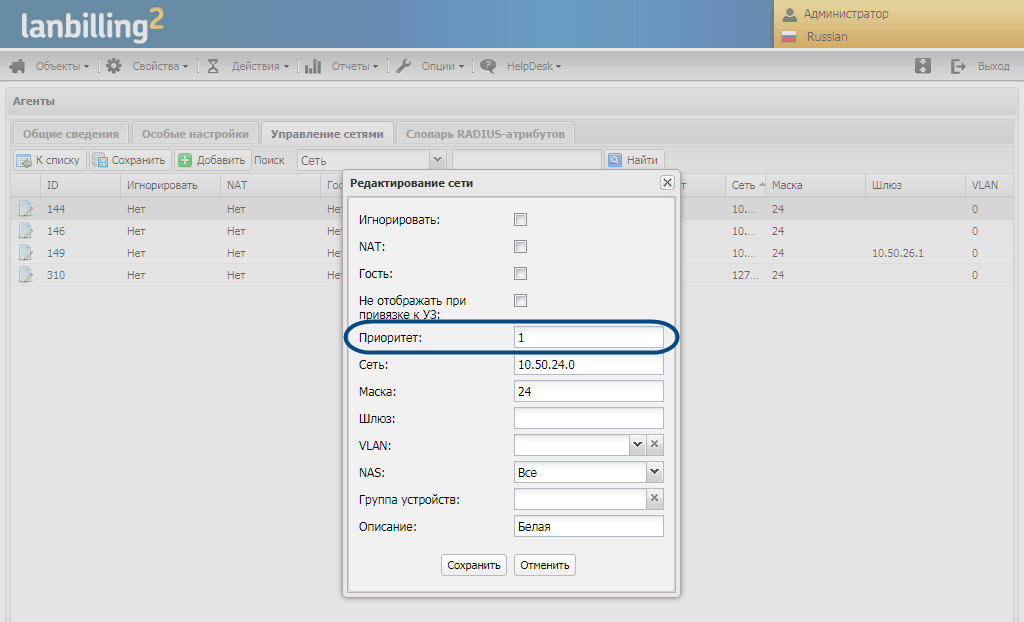Switch to Особые настройки tab

(195, 133)
